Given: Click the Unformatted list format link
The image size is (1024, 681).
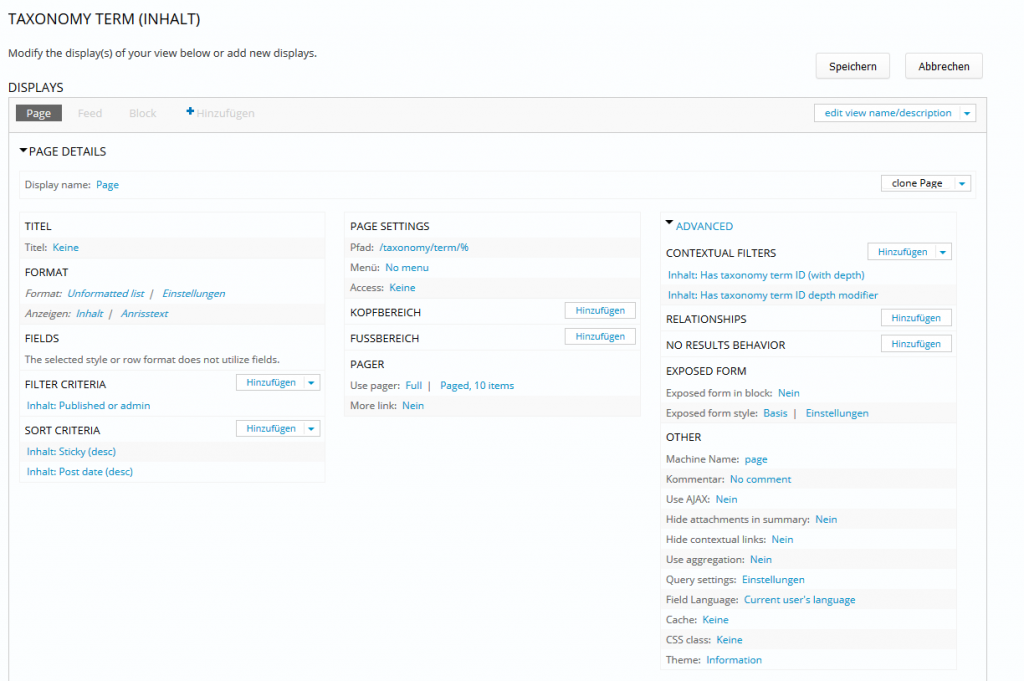Looking at the screenshot, I should pos(106,293).
